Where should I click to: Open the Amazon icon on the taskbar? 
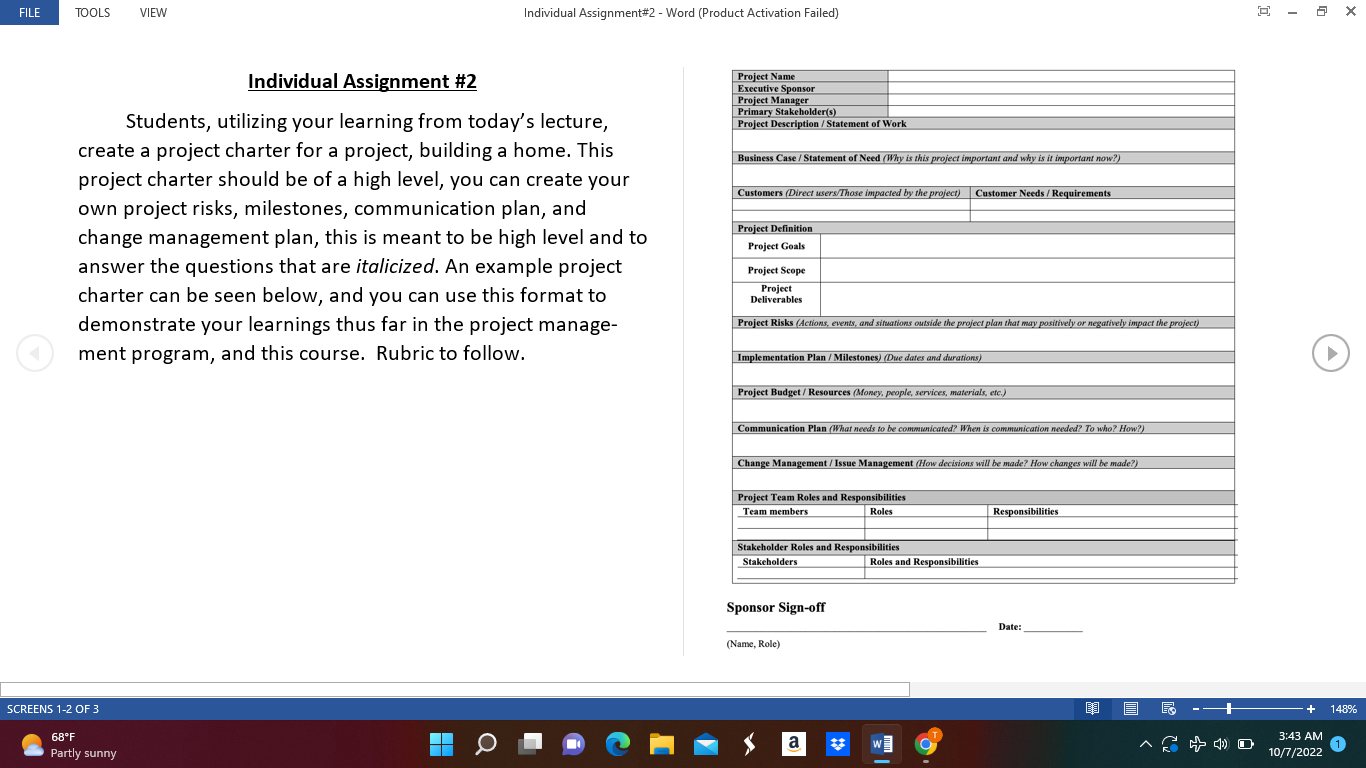click(793, 744)
